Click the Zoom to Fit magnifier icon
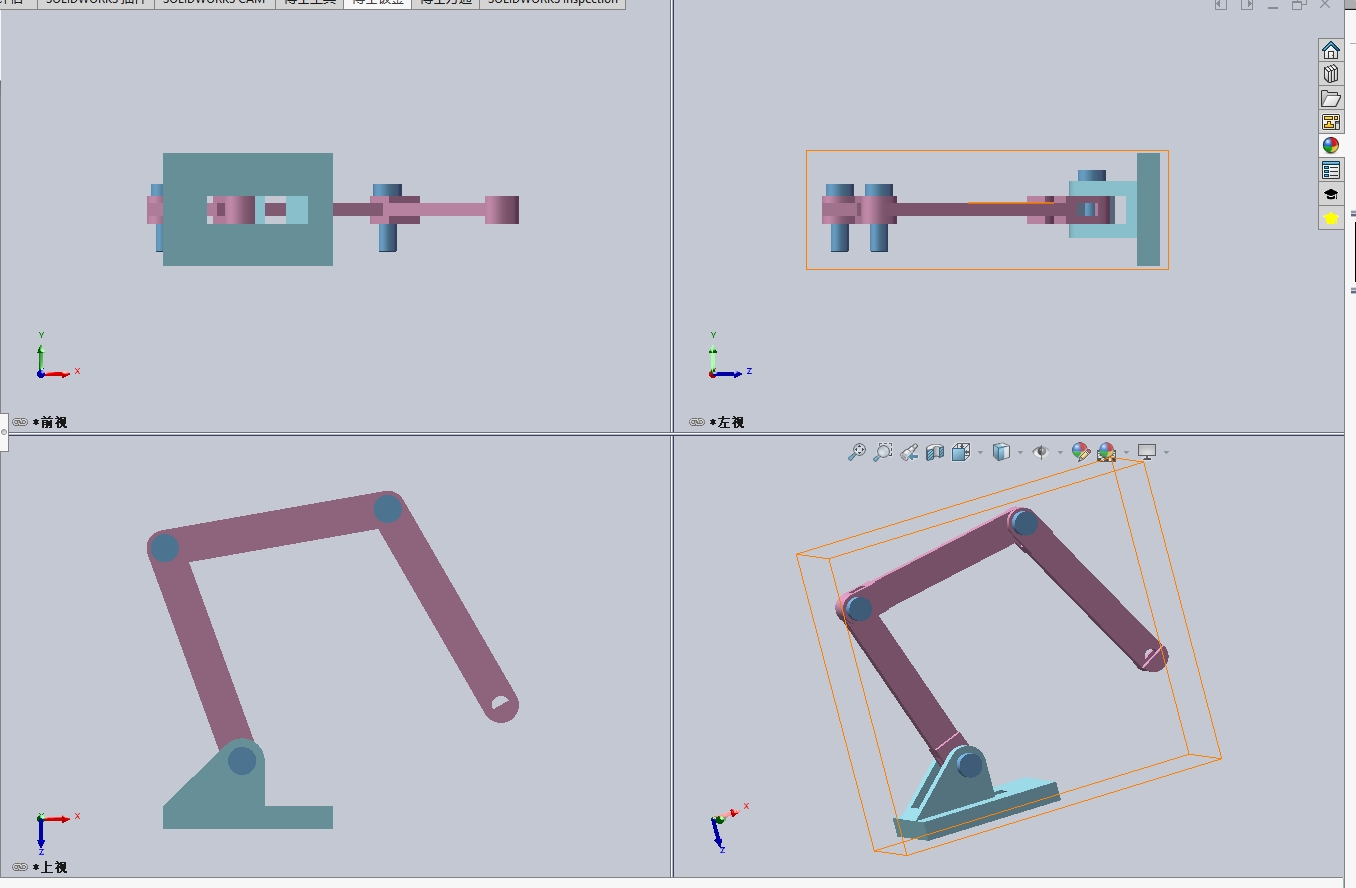The height and width of the screenshot is (888, 1356). (857, 452)
